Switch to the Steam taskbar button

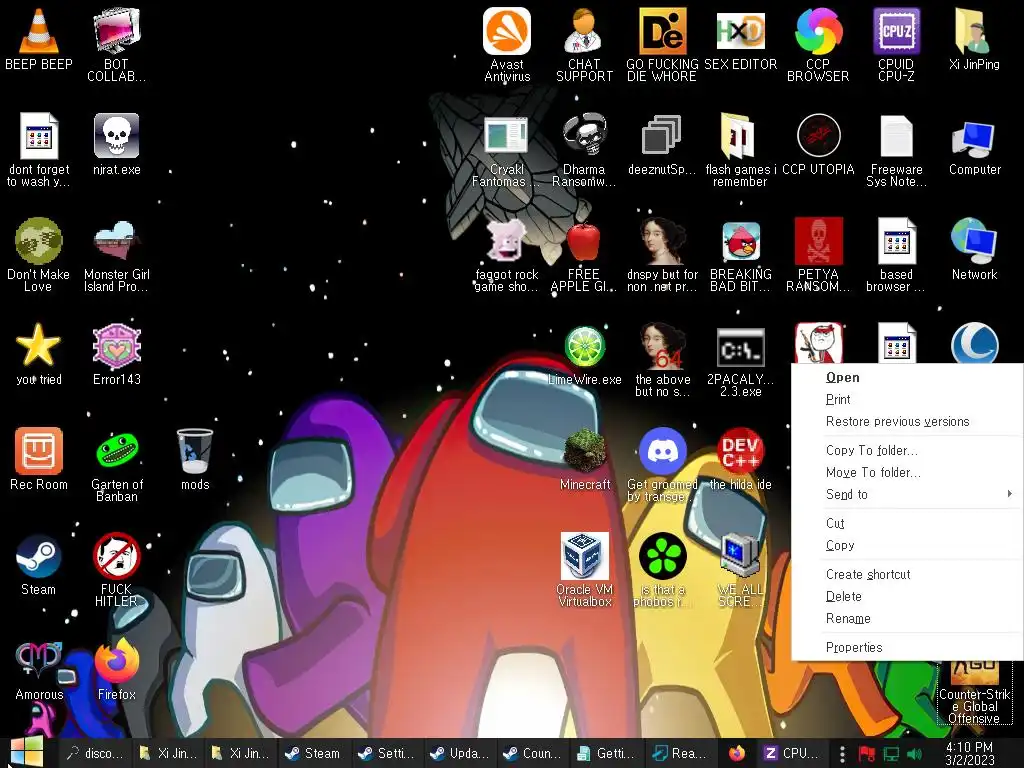coord(314,754)
